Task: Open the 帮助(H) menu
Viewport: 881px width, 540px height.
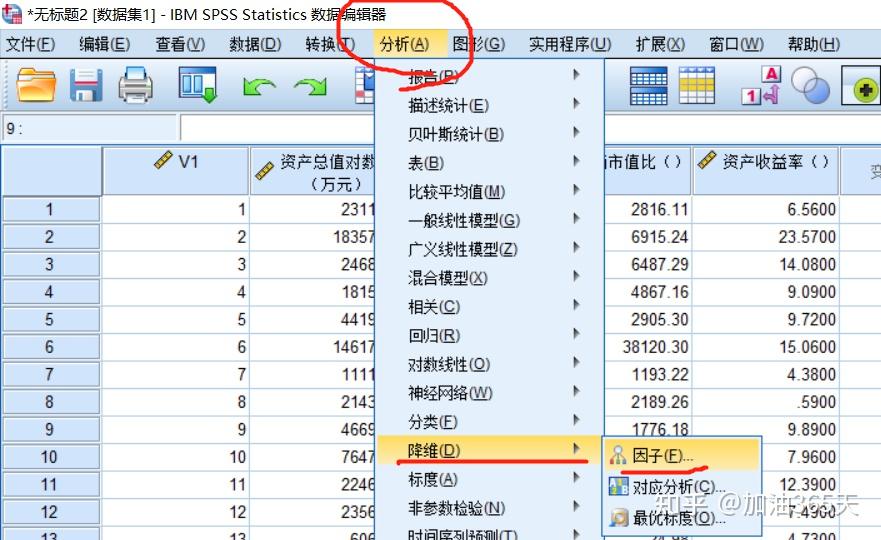Action: [x=814, y=44]
